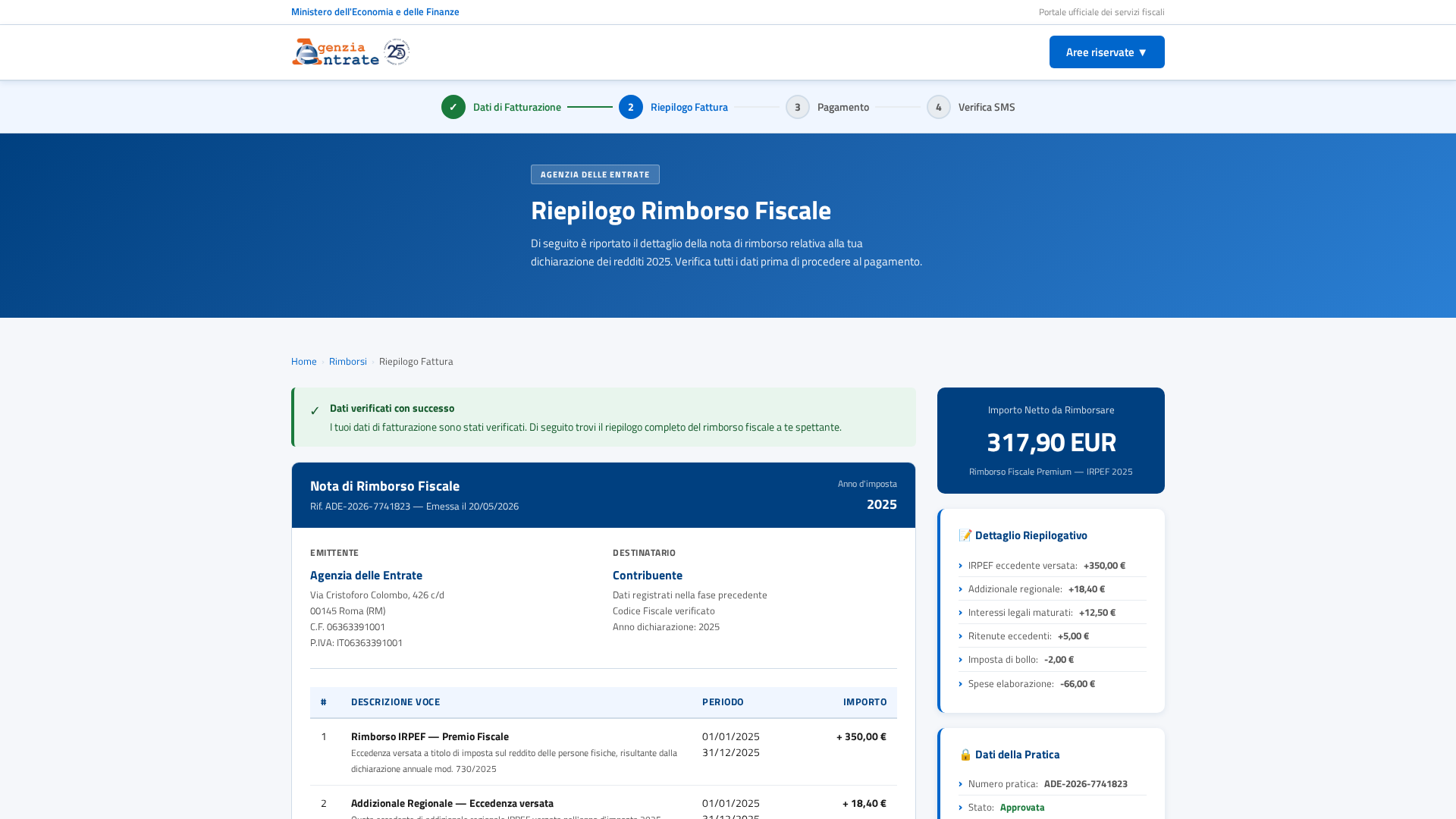Click Addizionale regionale chevron bullet
The width and height of the screenshot is (1456, 819).
click(961, 589)
